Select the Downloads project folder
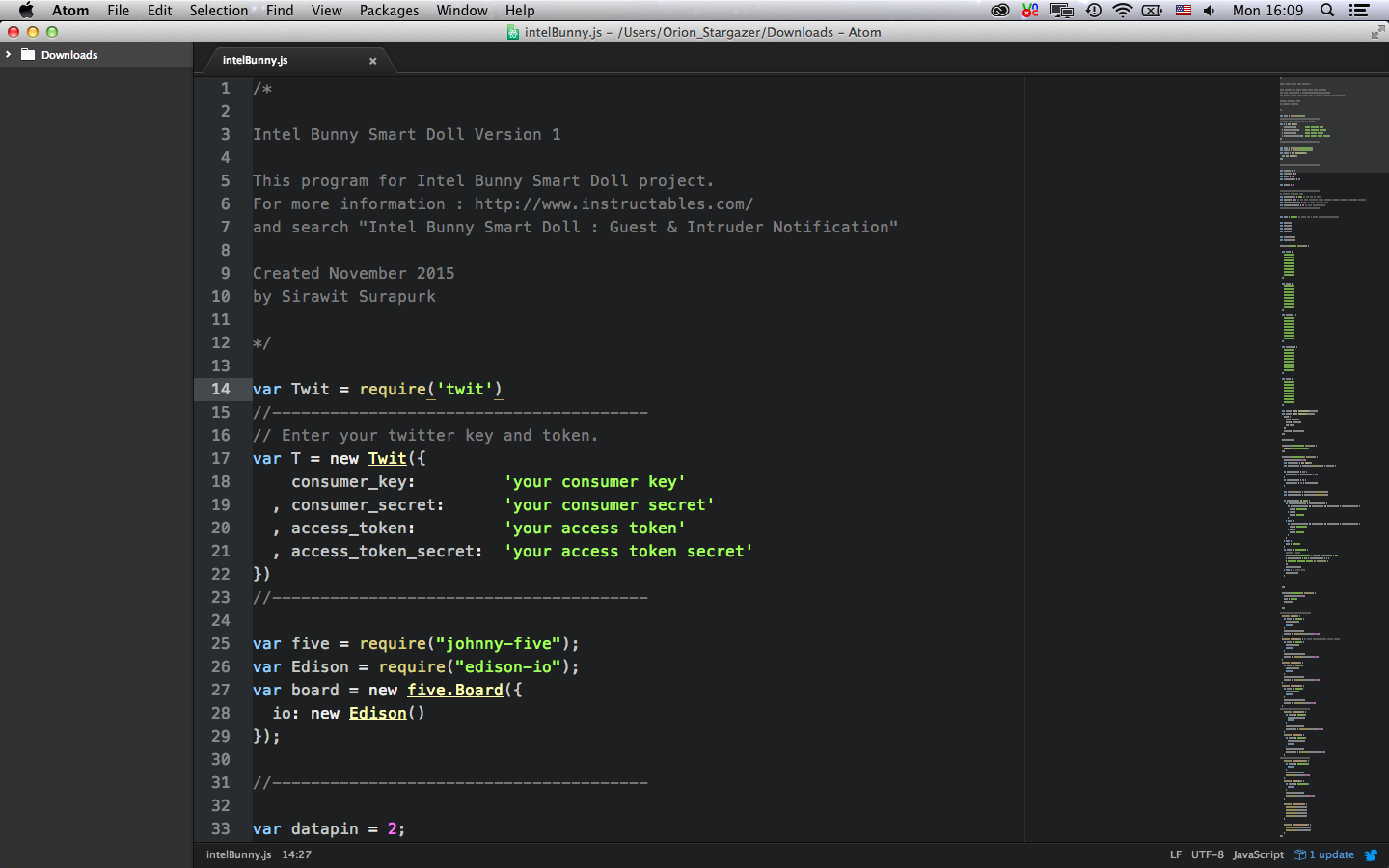Screen dimensions: 1389x868 [x=96, y=55]
